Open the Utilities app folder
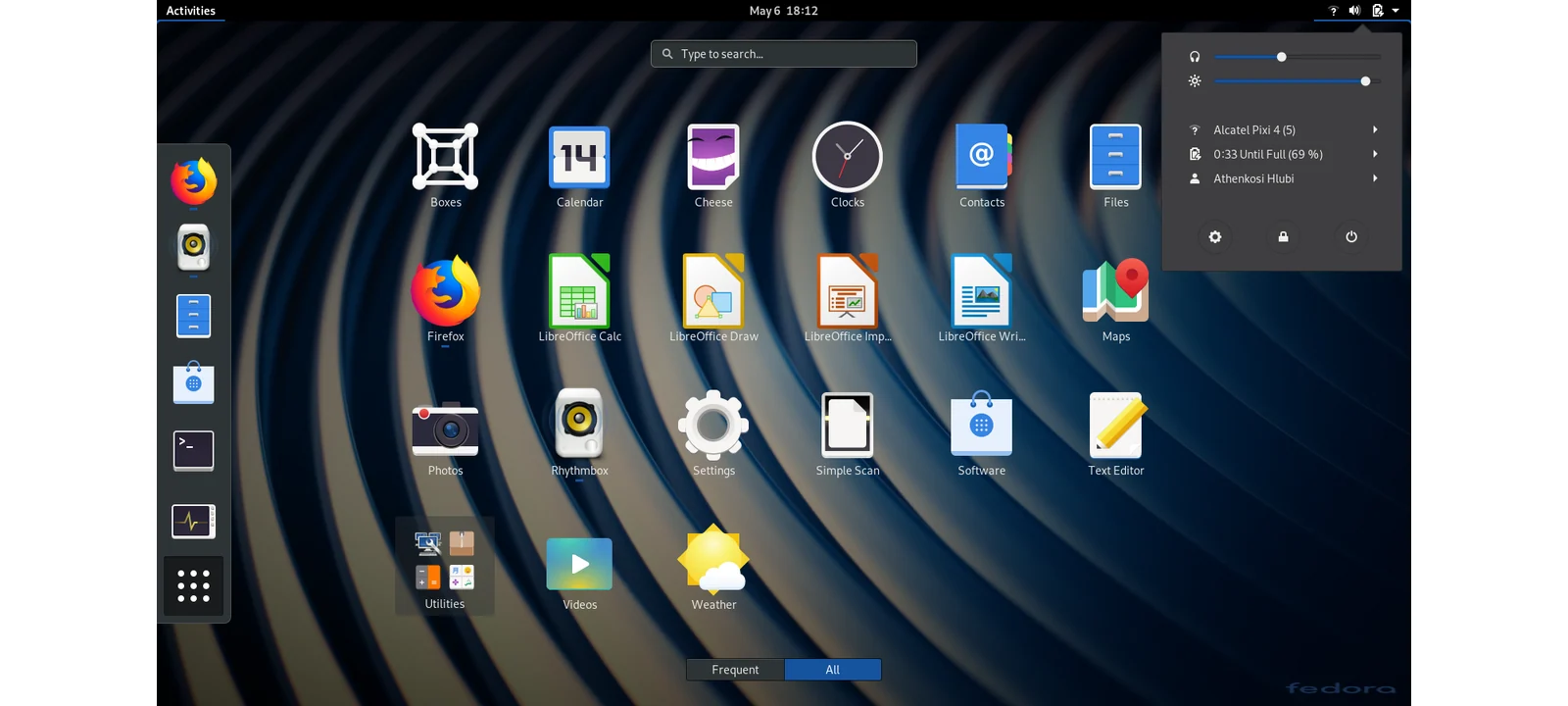This screenshot has height=706, width=1568. click(445, 567)
